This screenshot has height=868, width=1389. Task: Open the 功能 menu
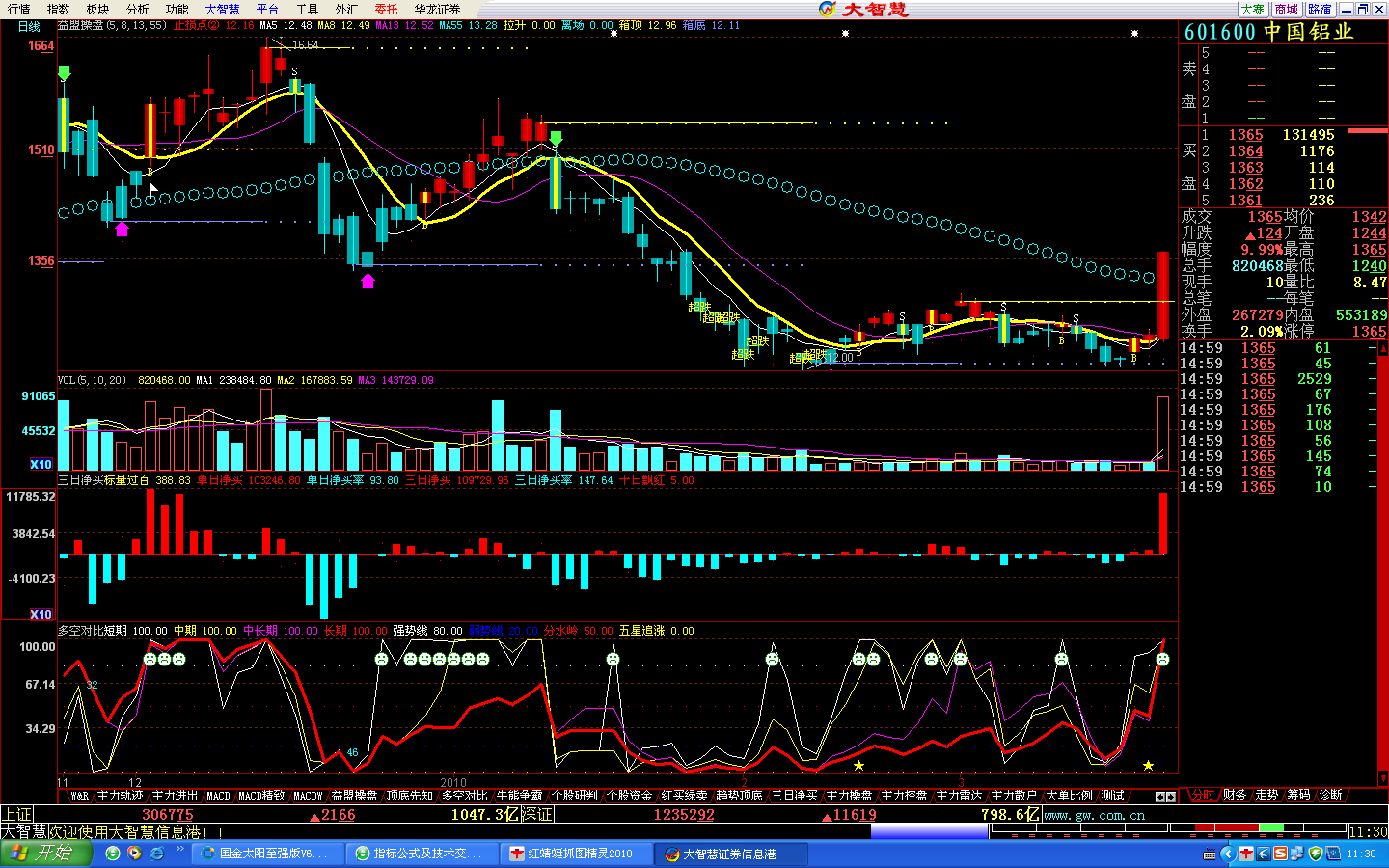[x=177, y=10]
